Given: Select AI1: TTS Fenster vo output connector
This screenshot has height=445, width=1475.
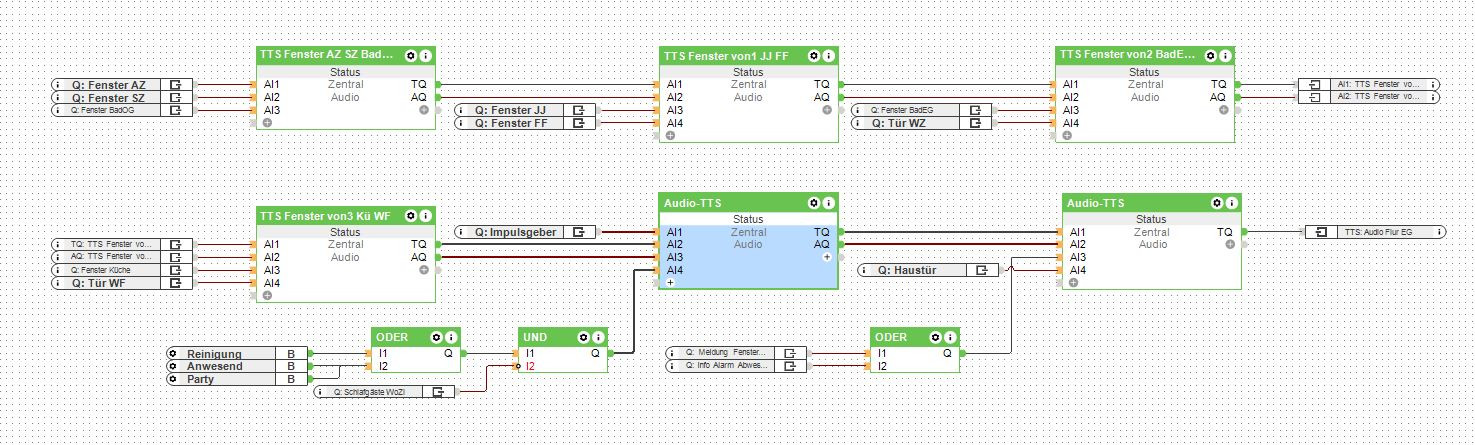Looking at the screenshot, I should pos(1370,85).
